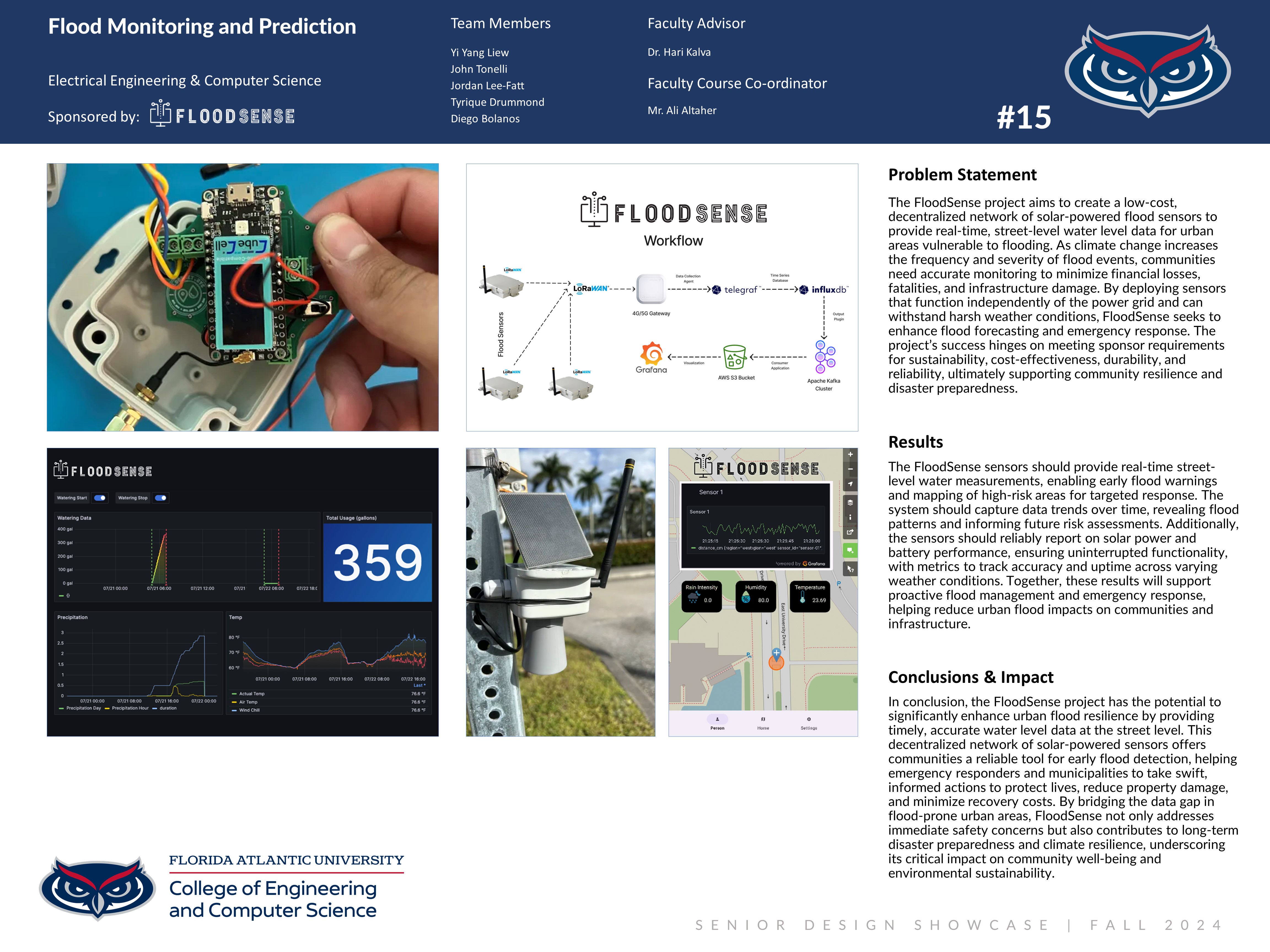This screenshot has width=1270, height=952.
Task: Toggle the Watering Stop switch
Action: pyautogui.click(x=161, y=497)
